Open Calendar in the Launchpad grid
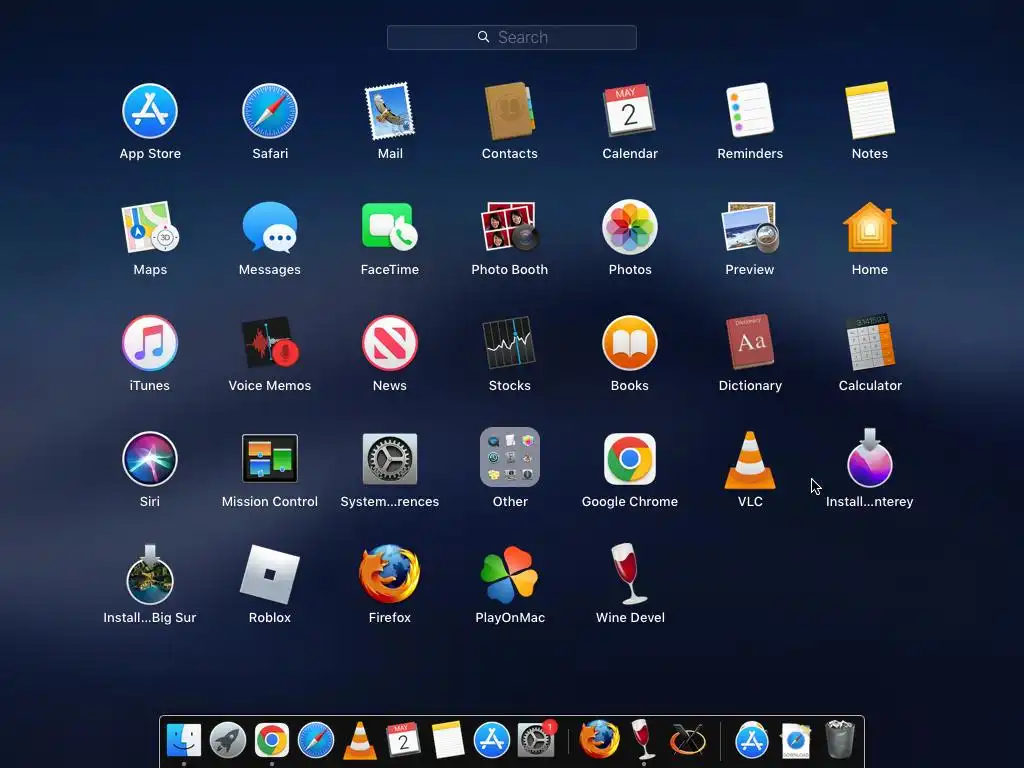Viewport: 1024px width, 768px height. click(630, 111)
